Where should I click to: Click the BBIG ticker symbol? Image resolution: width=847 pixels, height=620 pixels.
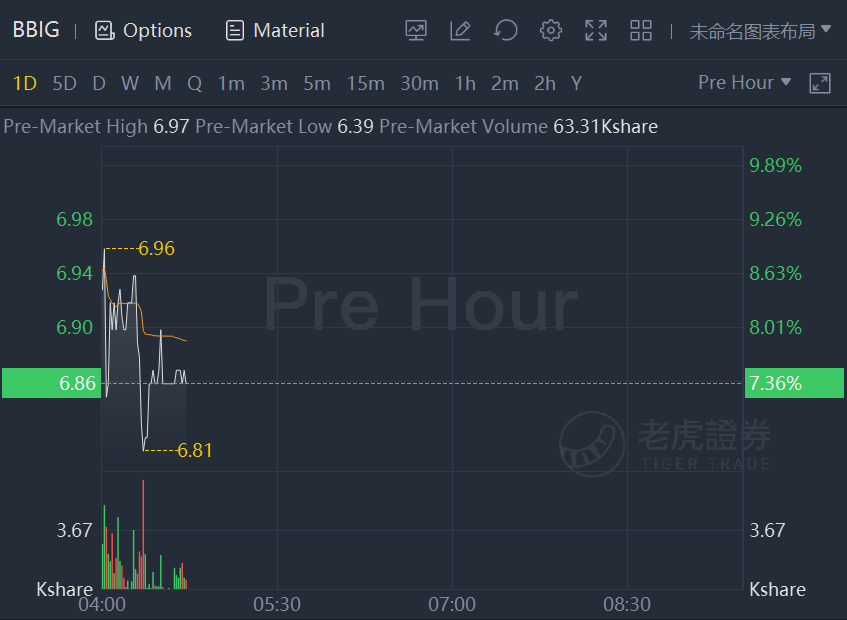(36, 30)
